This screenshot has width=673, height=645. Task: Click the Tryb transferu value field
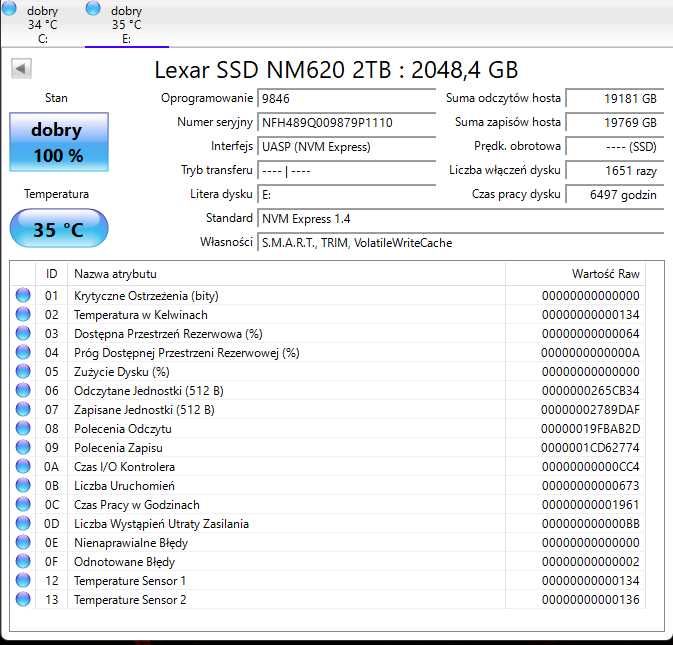346,170
